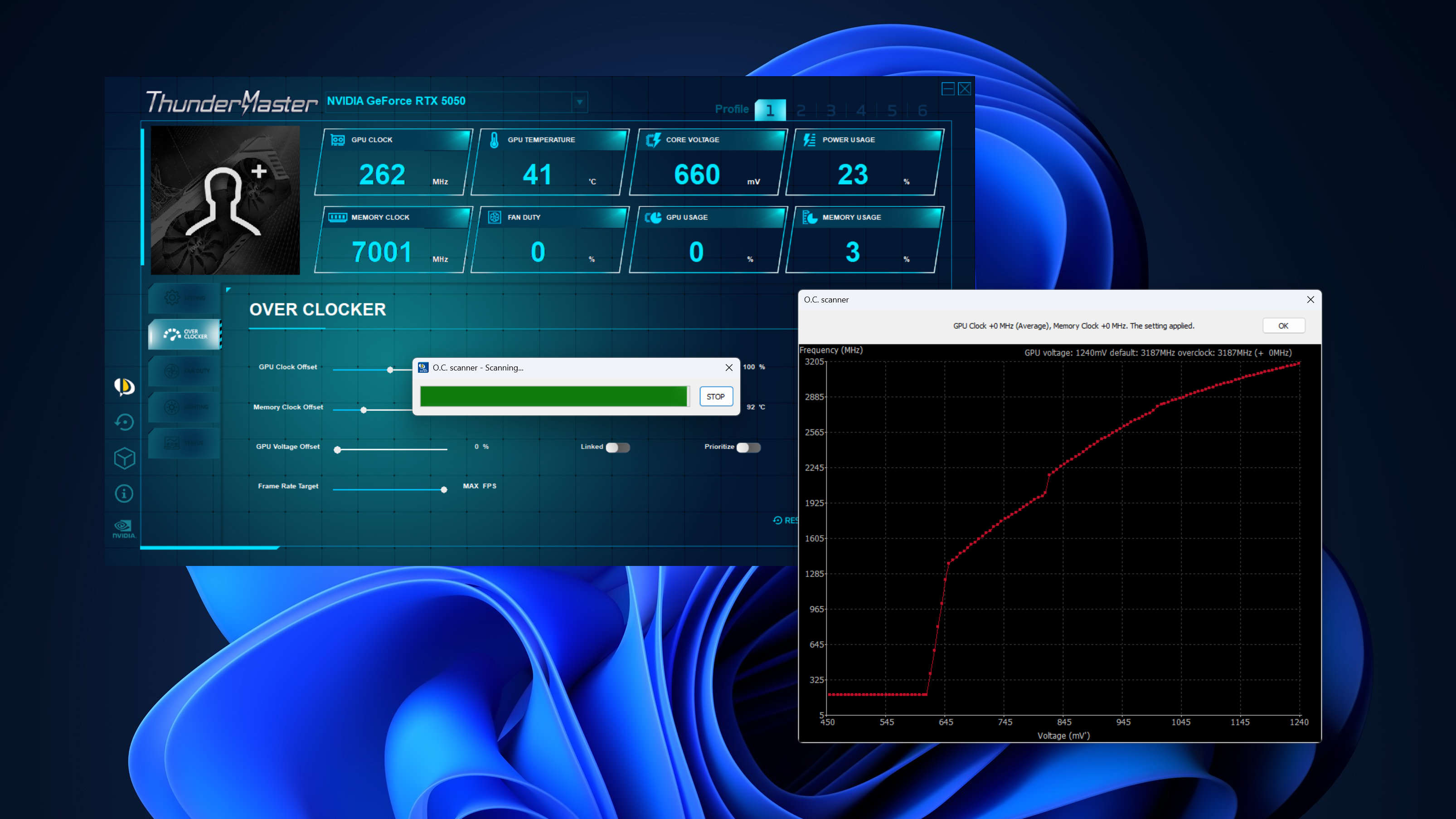Select Profile 3 tab
The width and height of the screenshot is (1456, 819).
831,110
